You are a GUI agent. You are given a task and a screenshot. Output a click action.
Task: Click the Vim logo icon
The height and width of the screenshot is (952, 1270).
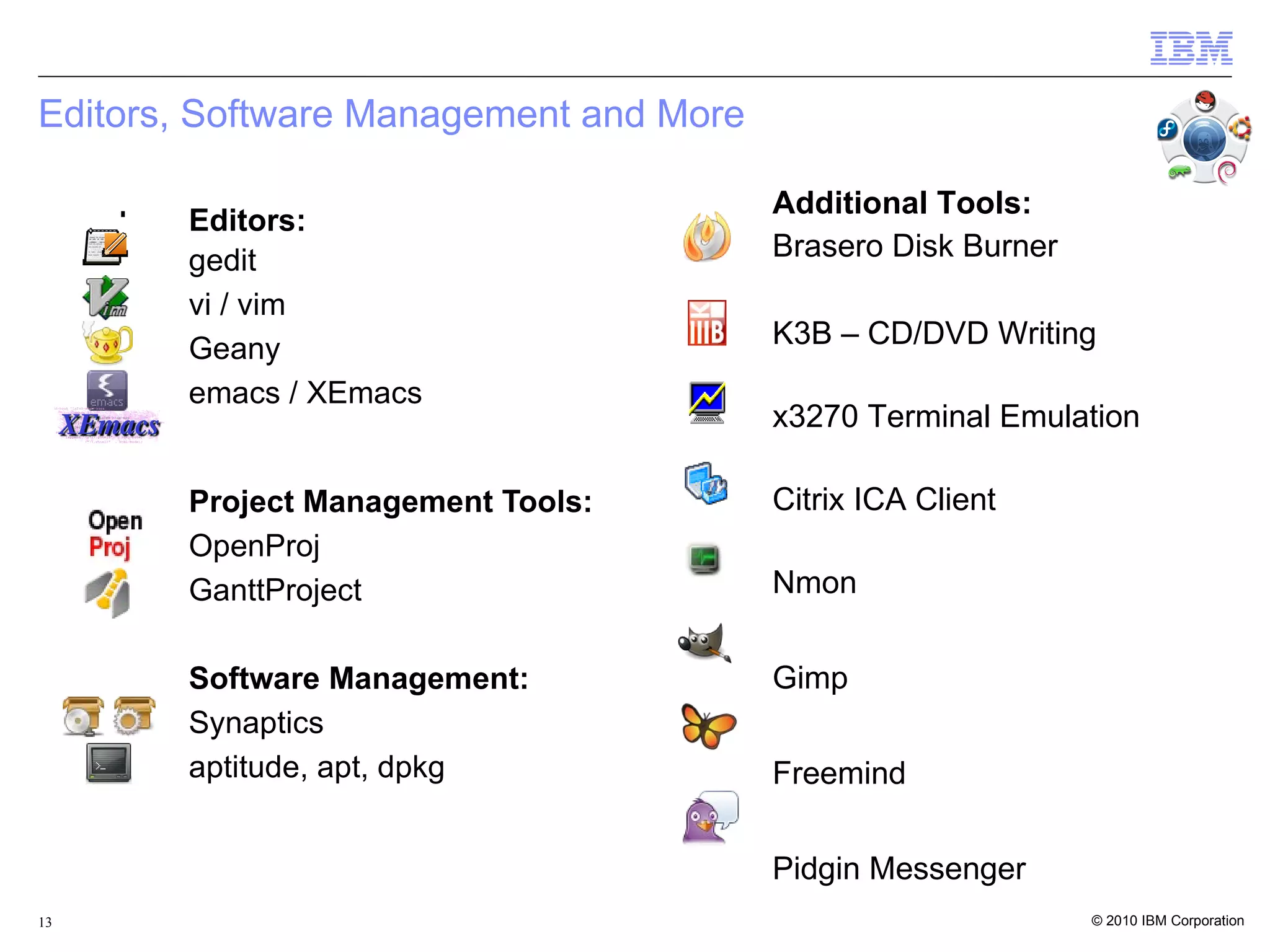tap(106, 297)
